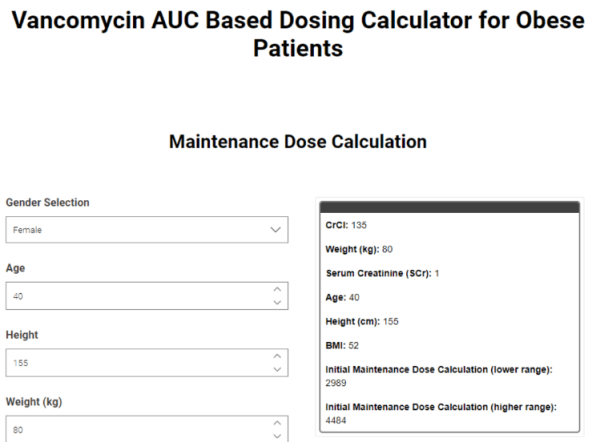Viewport: 600px width, 442px height.
Task: Open the Gender Selection dropdown
Action: coord(147,230)
